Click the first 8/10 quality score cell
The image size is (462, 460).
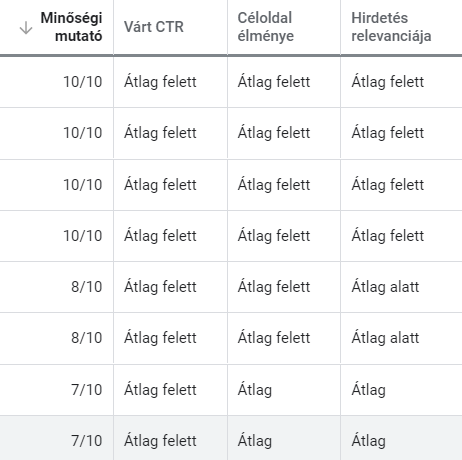(87, 287)
